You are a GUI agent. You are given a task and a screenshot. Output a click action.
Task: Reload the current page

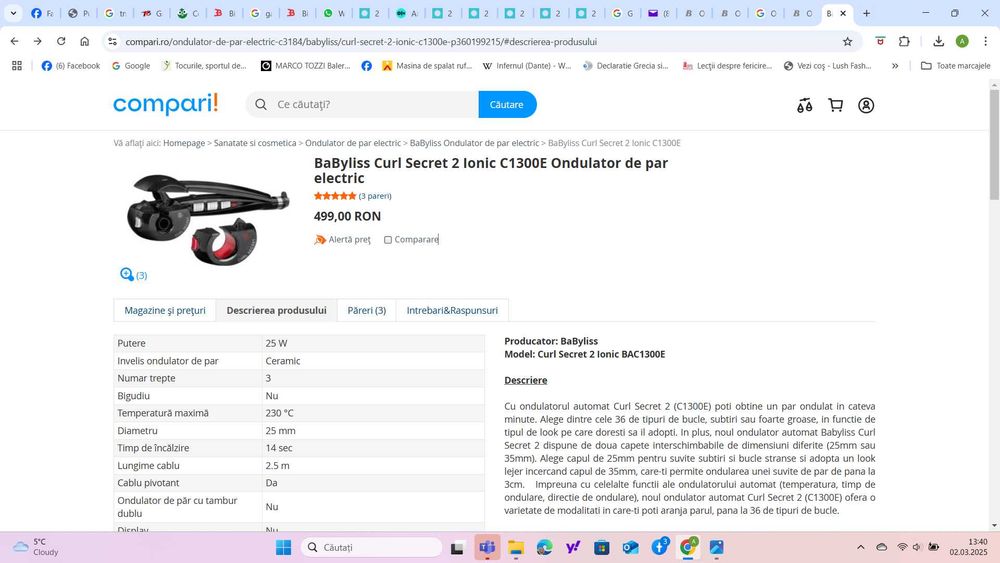click(x=61, y=41)
